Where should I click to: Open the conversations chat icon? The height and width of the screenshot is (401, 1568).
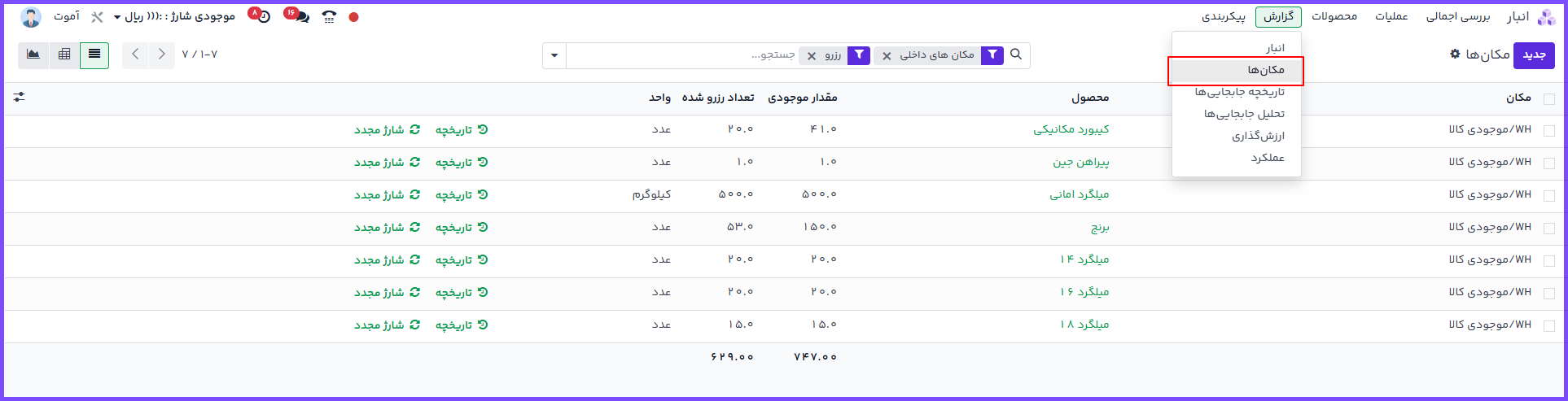pyautogui.click(x=302, y=17)
